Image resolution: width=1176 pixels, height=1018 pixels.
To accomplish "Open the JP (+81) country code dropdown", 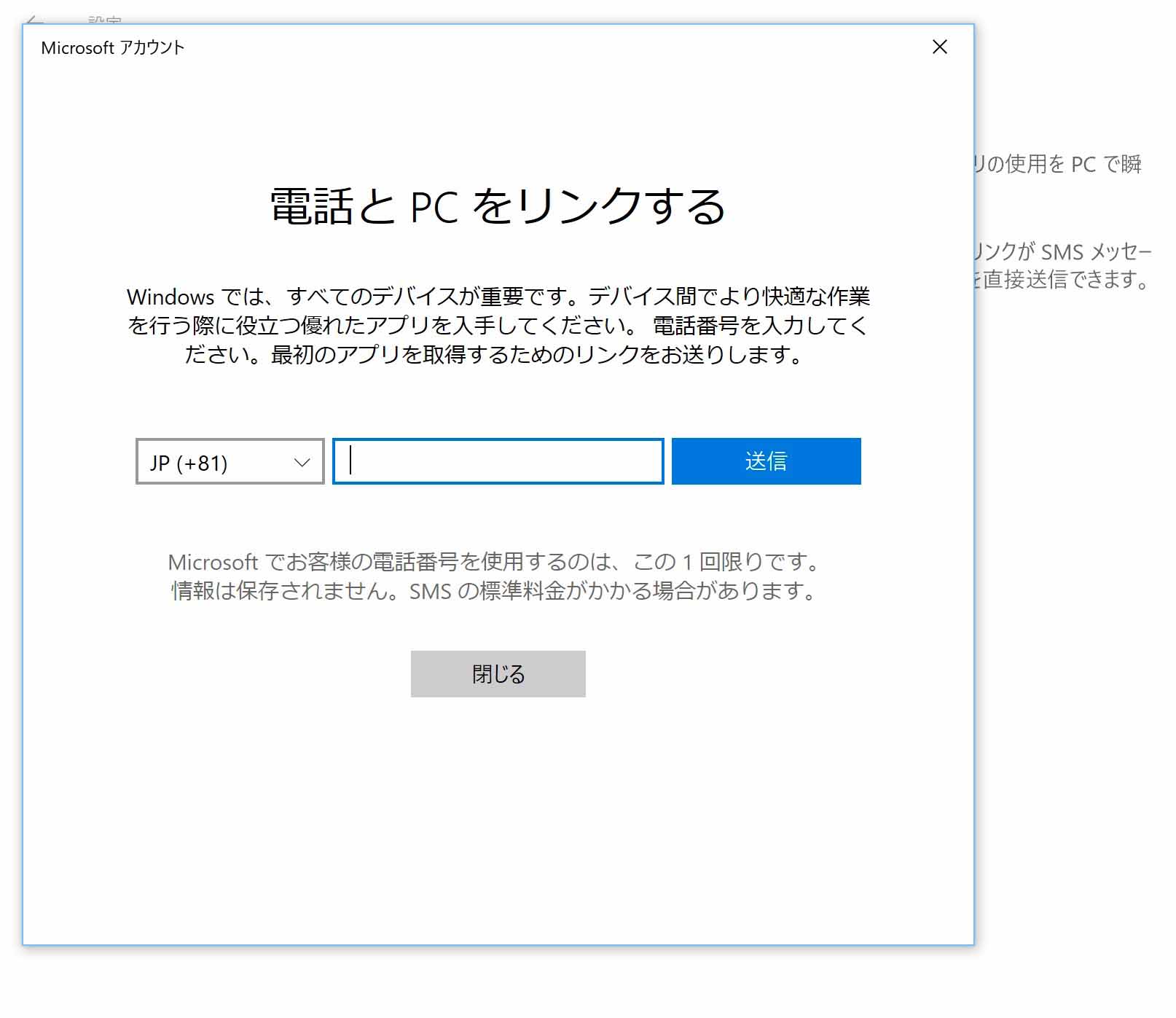I will click(x=230, y=461).
